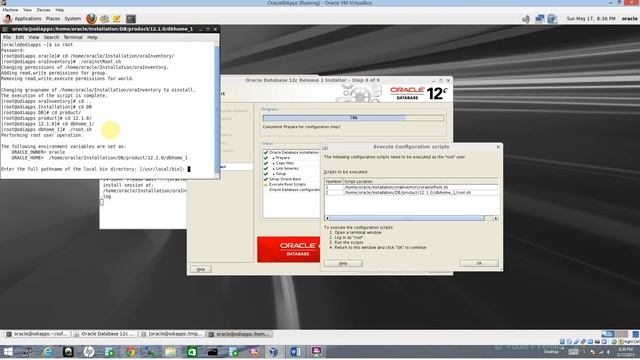Open the terminal's Edit menu
Viewport: 640px width, 360px height.
click(x=20, y=37)
